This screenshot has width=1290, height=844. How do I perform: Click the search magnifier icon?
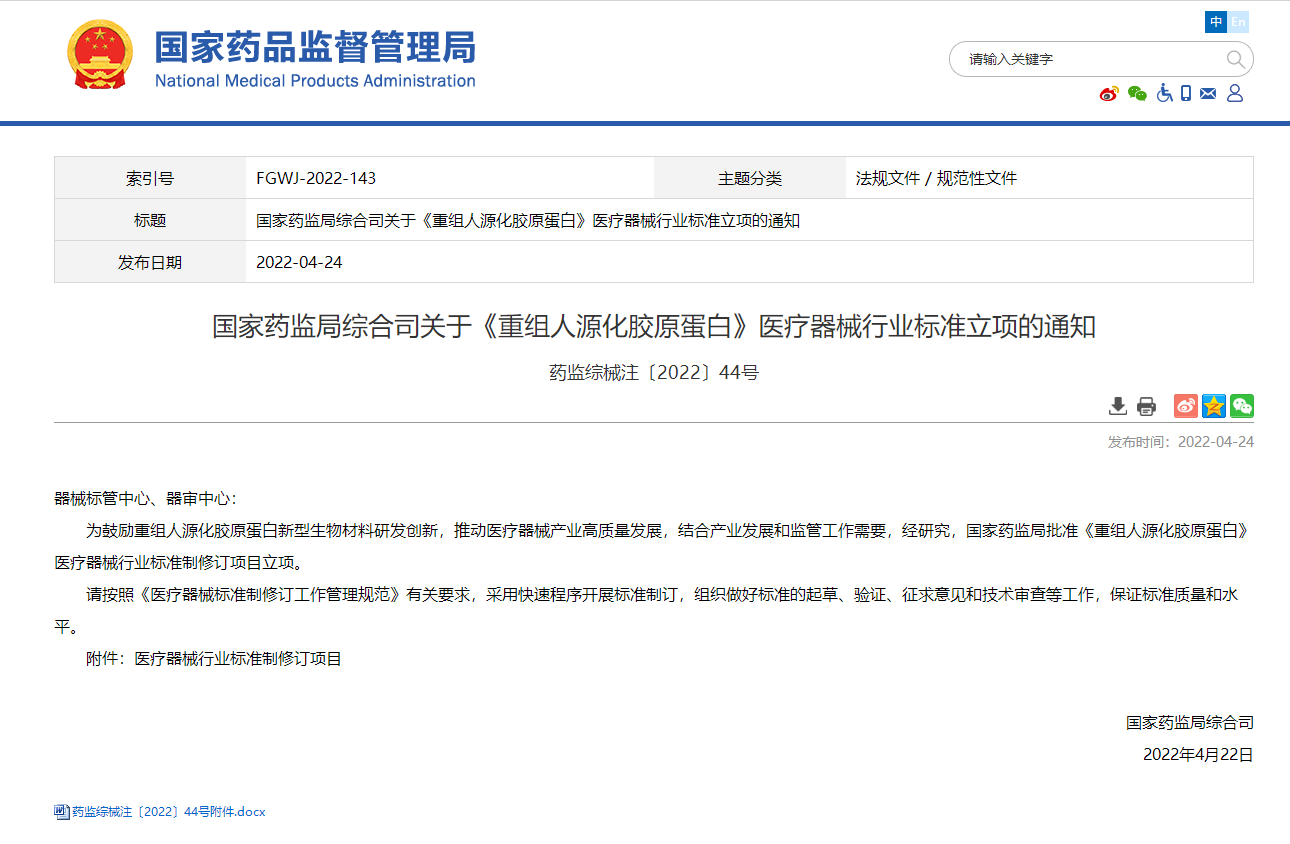tap(1235, 59)
